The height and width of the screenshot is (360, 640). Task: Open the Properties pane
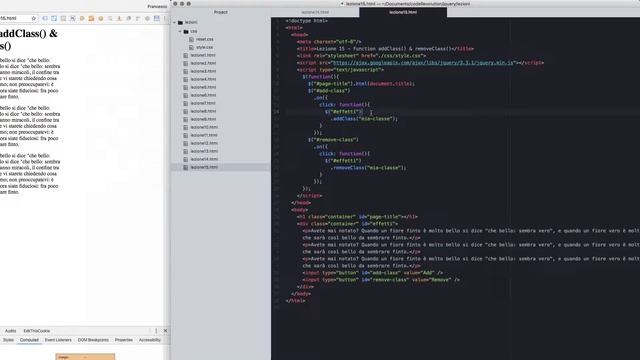(x=124, y=340)
